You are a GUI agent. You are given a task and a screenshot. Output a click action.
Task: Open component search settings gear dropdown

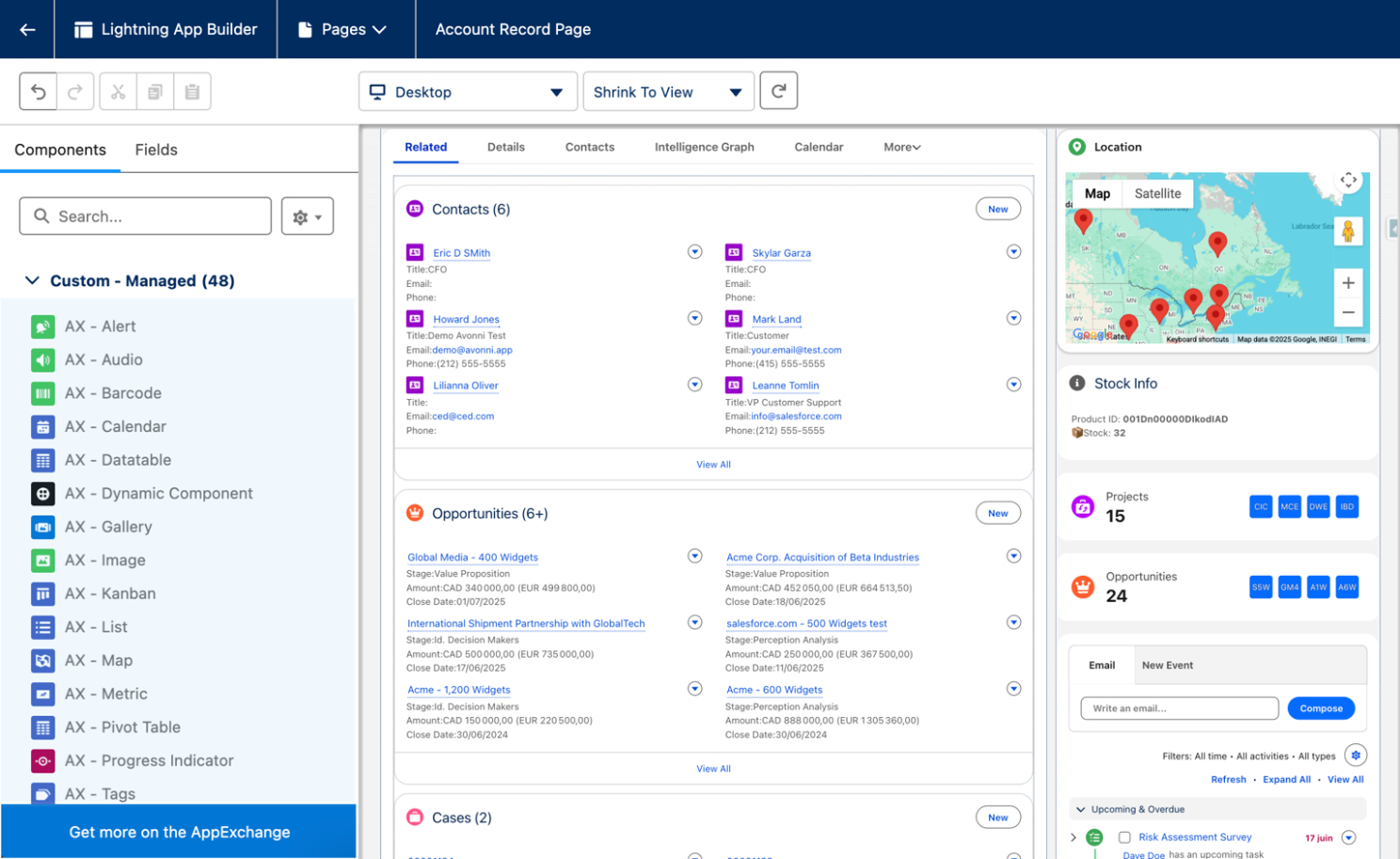point(308,216)
